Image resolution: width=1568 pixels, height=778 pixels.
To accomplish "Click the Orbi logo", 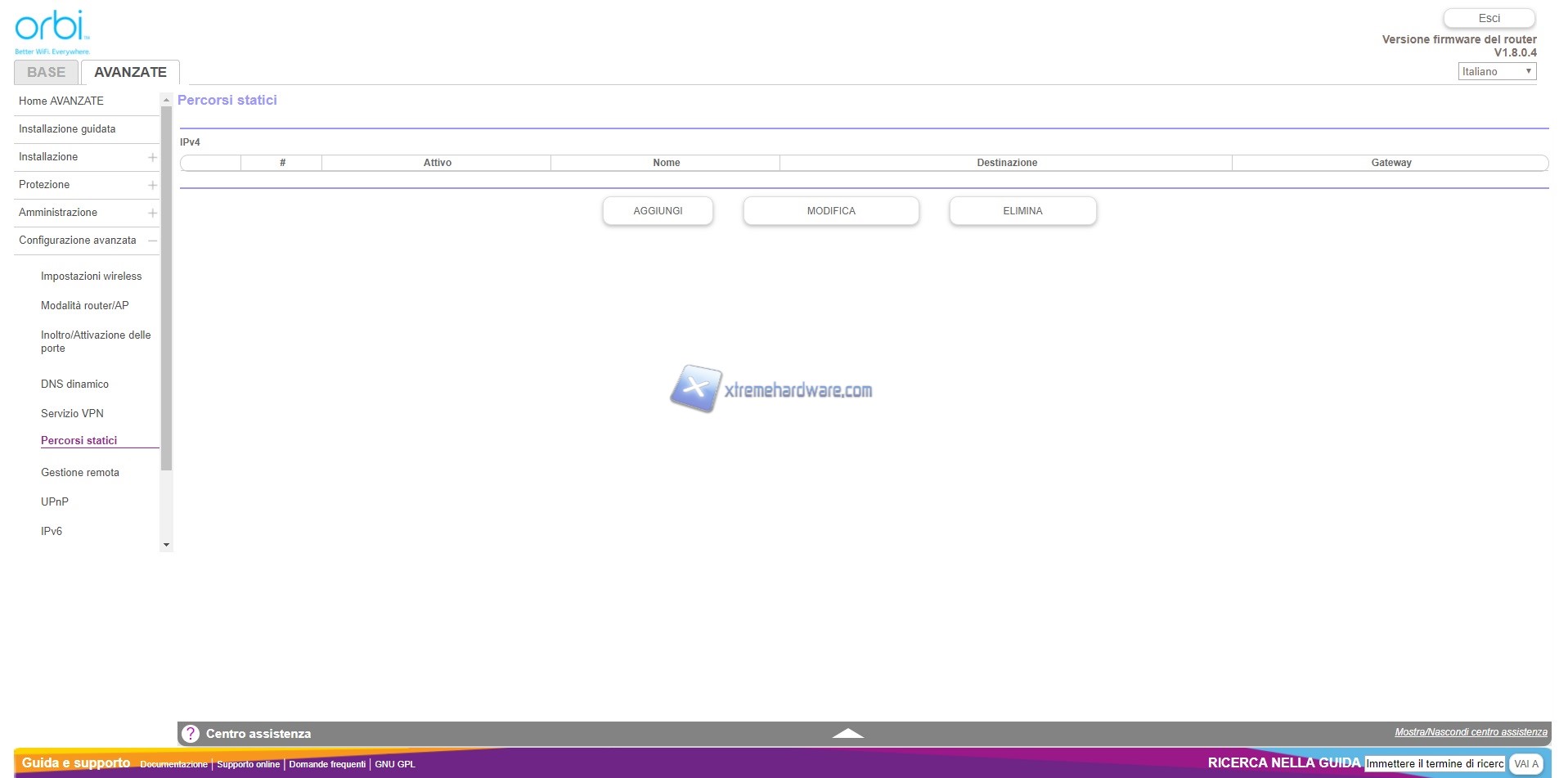I will [52, 31].
